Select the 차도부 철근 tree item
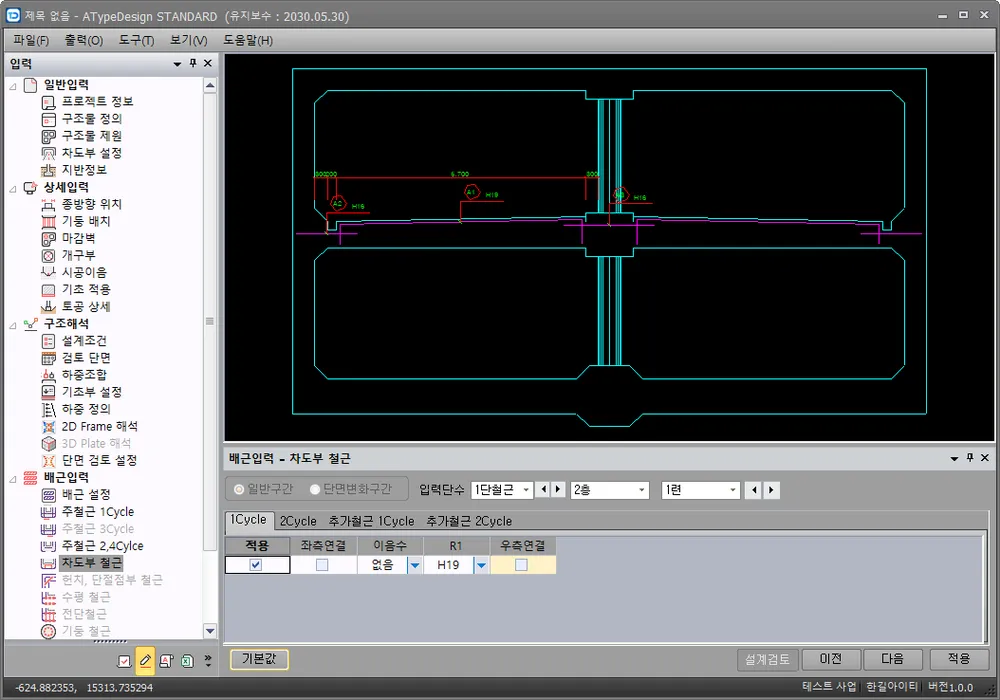The image size is (1000, 700). coord(92,563)
